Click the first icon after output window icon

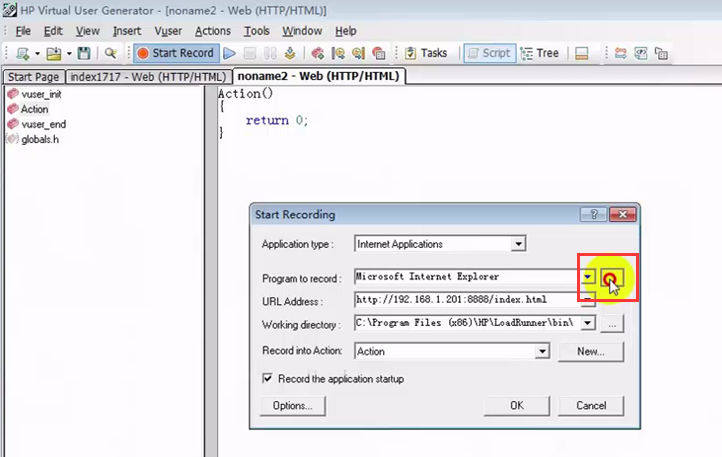pos(621,53)
